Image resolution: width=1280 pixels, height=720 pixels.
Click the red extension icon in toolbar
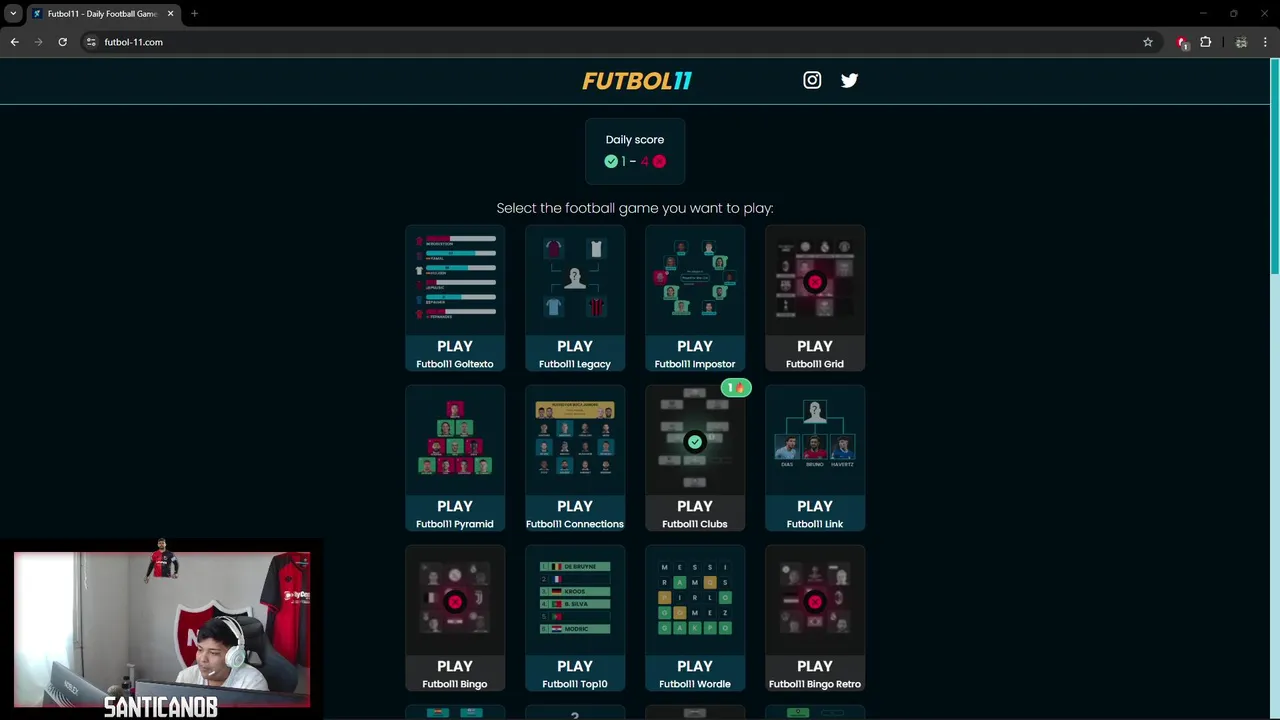(1182, 42)
